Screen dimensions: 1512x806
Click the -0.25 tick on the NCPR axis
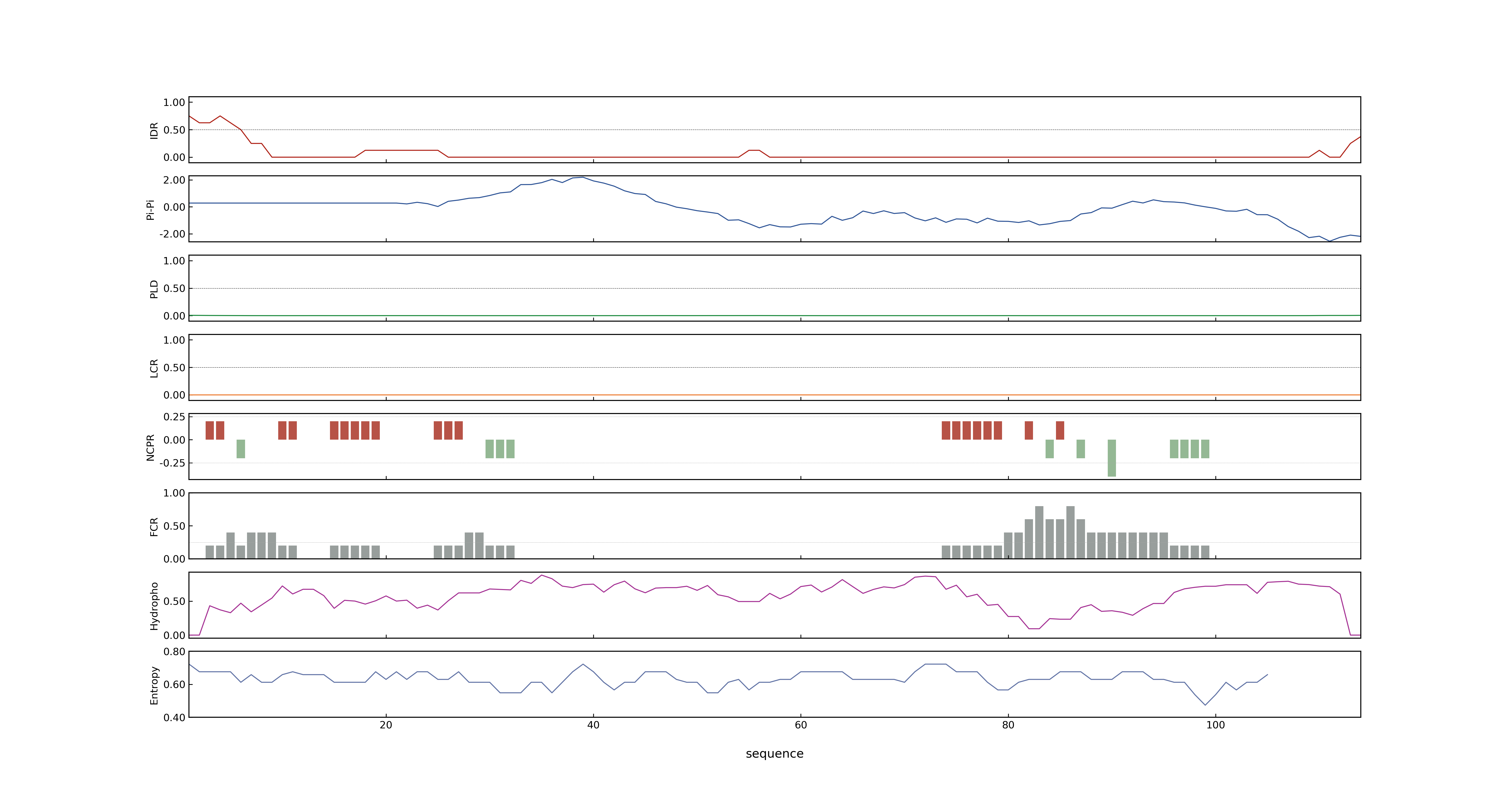[x=172, y=463]
